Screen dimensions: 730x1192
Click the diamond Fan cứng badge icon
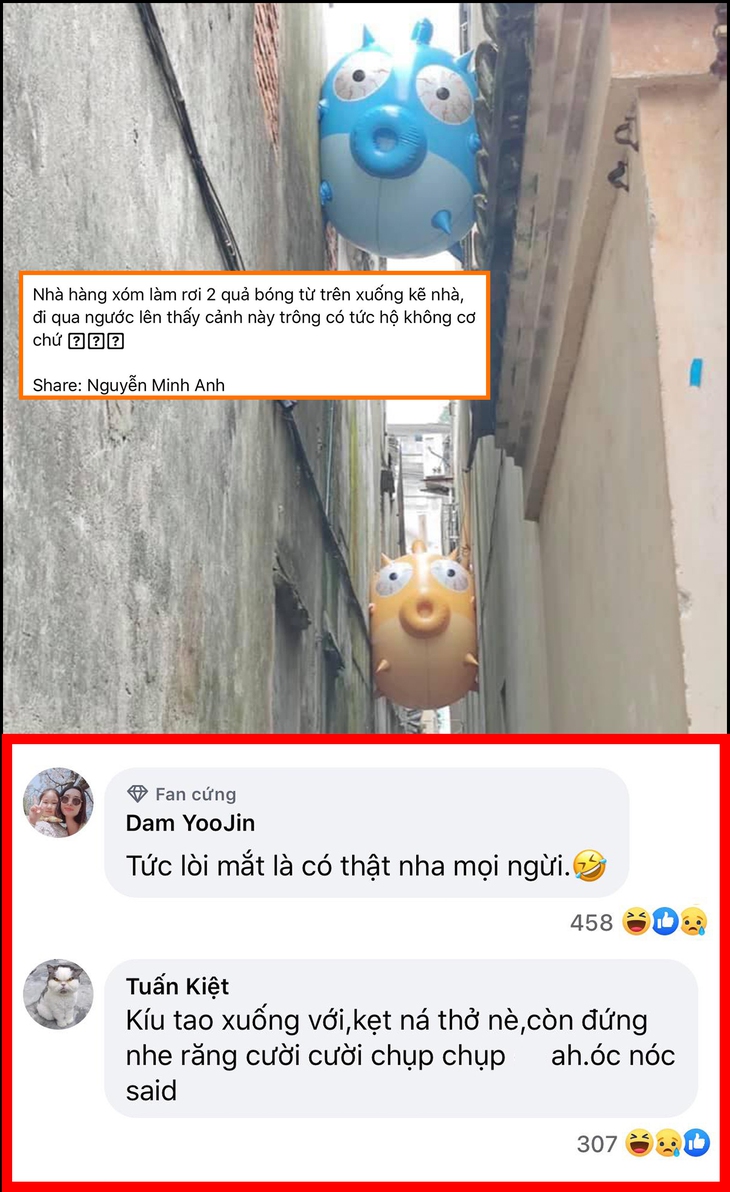pyautogui.click(x=137, y=794)
